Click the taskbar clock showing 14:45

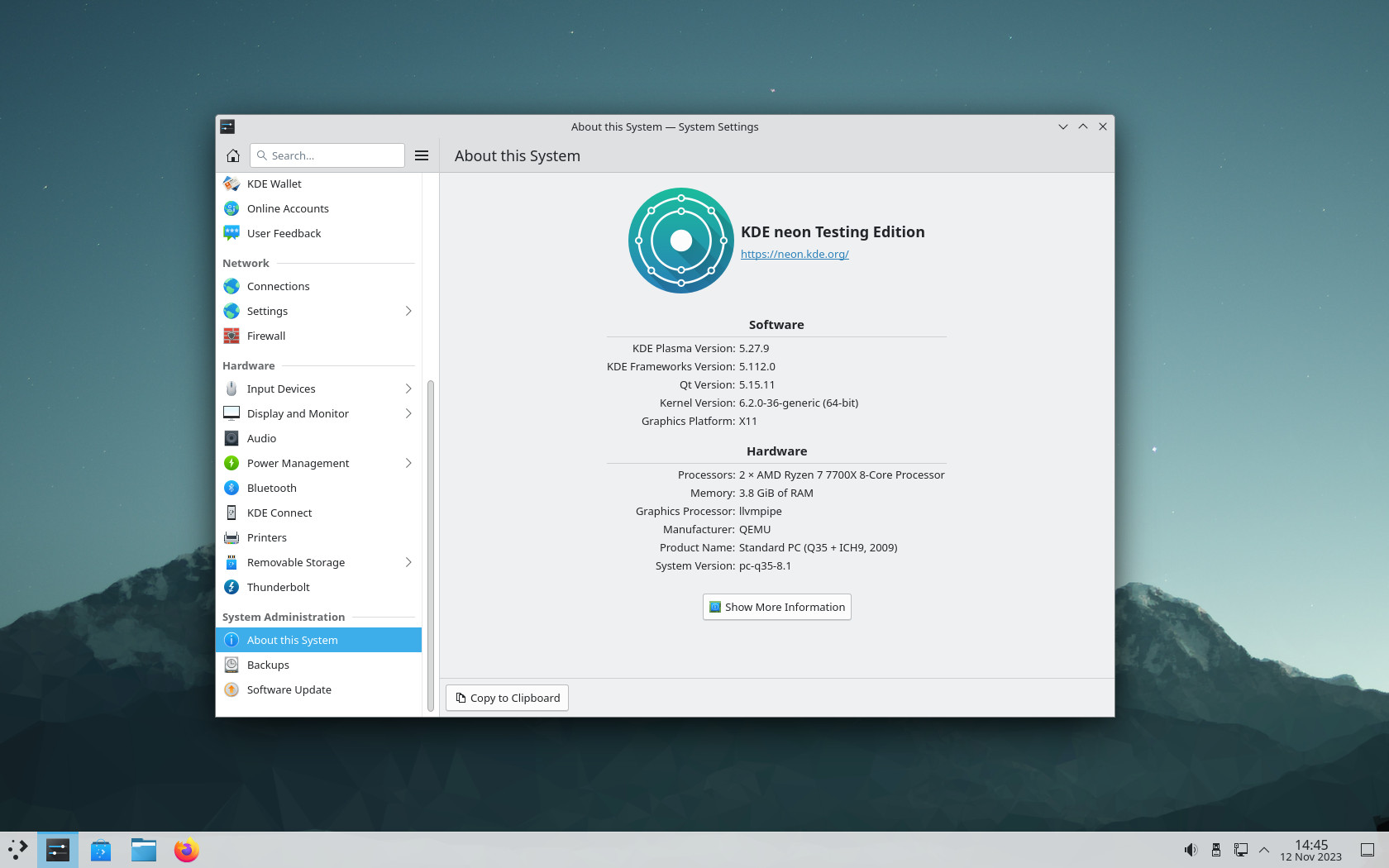point(1311,850)
